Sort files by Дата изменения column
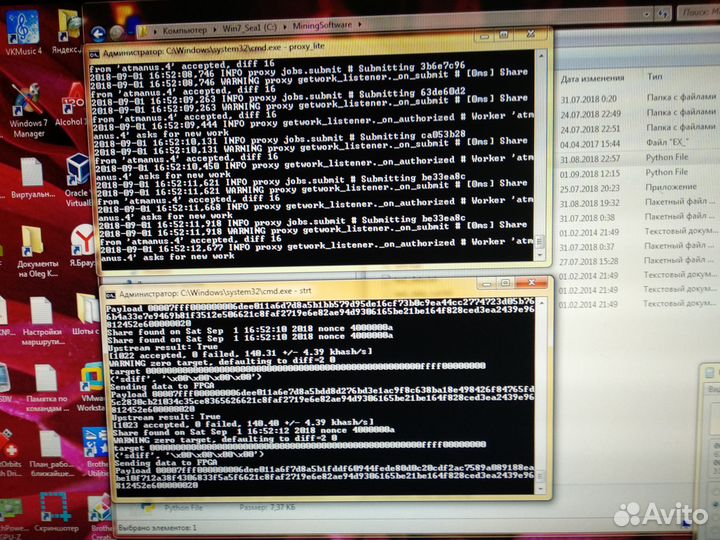The width and height of the screenshot is (720, 540). 596,77
